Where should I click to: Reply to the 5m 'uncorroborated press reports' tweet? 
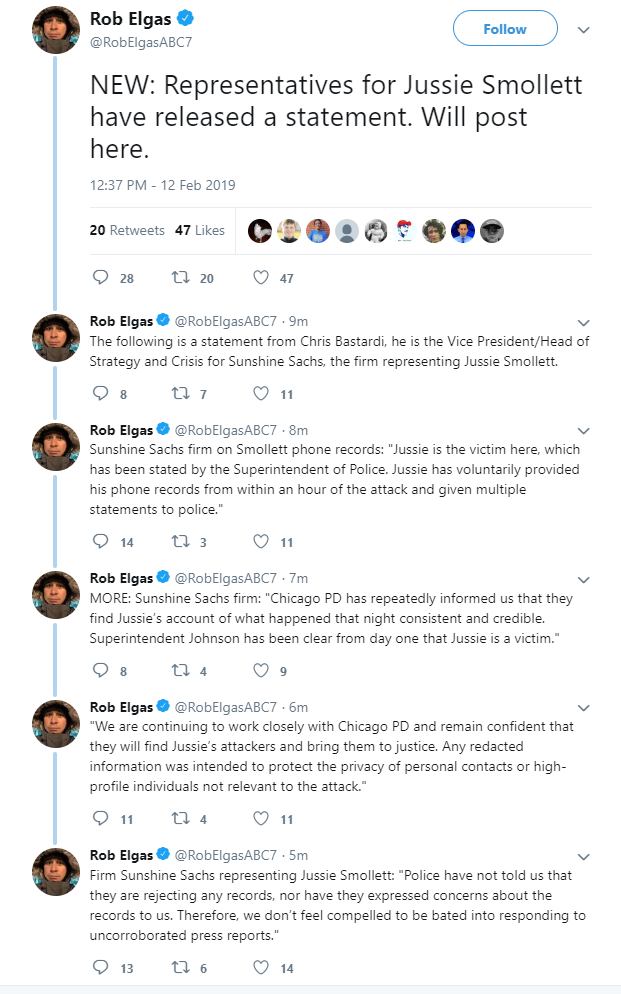101,967
